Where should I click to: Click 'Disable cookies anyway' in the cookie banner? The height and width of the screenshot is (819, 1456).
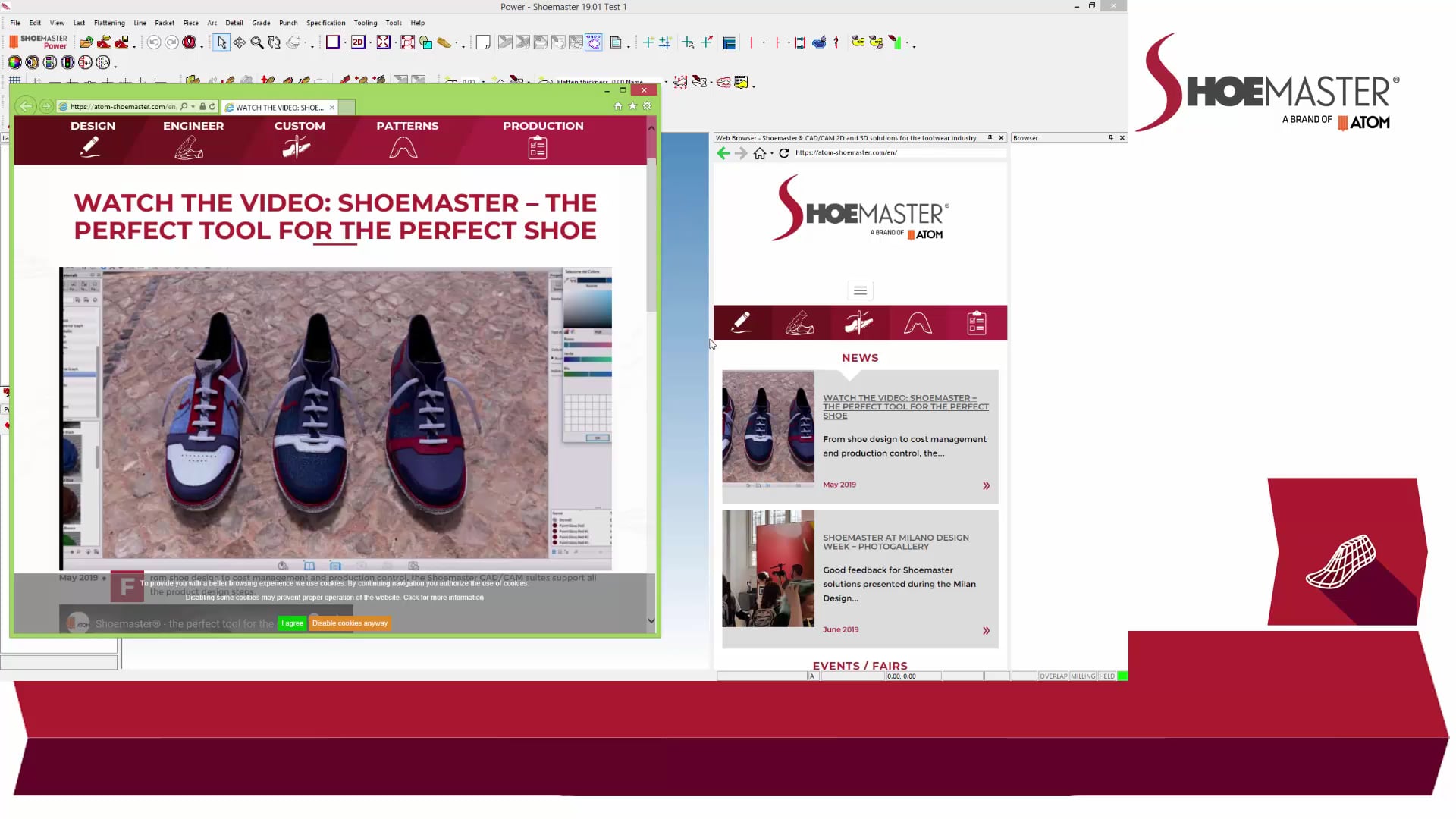(x=350, y=623)
